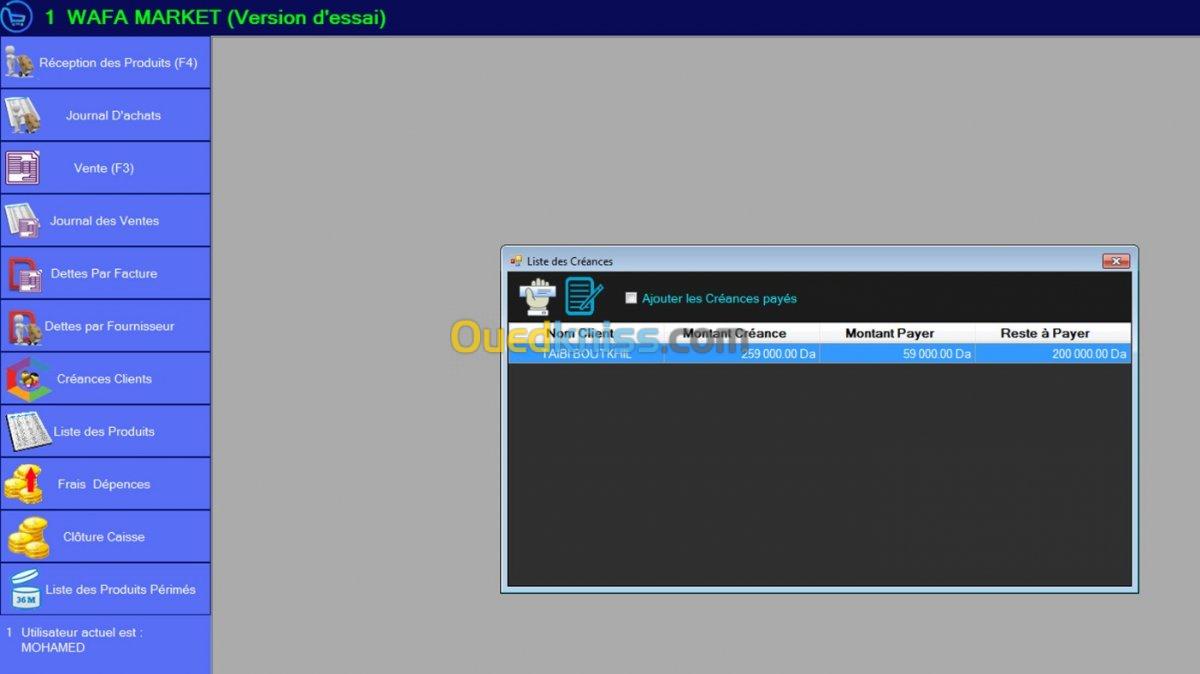The height and width of the screenshot is (674, 1200).
Task: Open Réception des Produits (F4)
Action: 105,63
